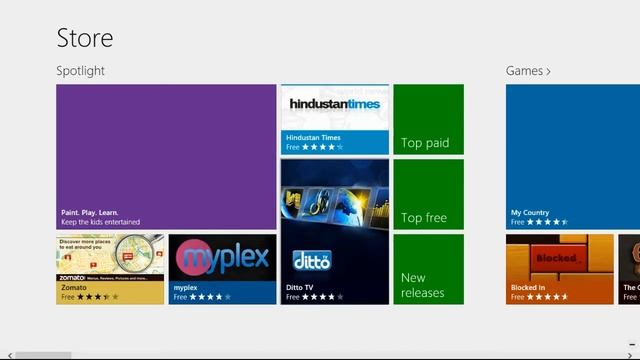Open the Paint. Play. Learn. spotlight tile
Image resolution: width=640 pixels, height=360 pixels.
coord(166,157)
